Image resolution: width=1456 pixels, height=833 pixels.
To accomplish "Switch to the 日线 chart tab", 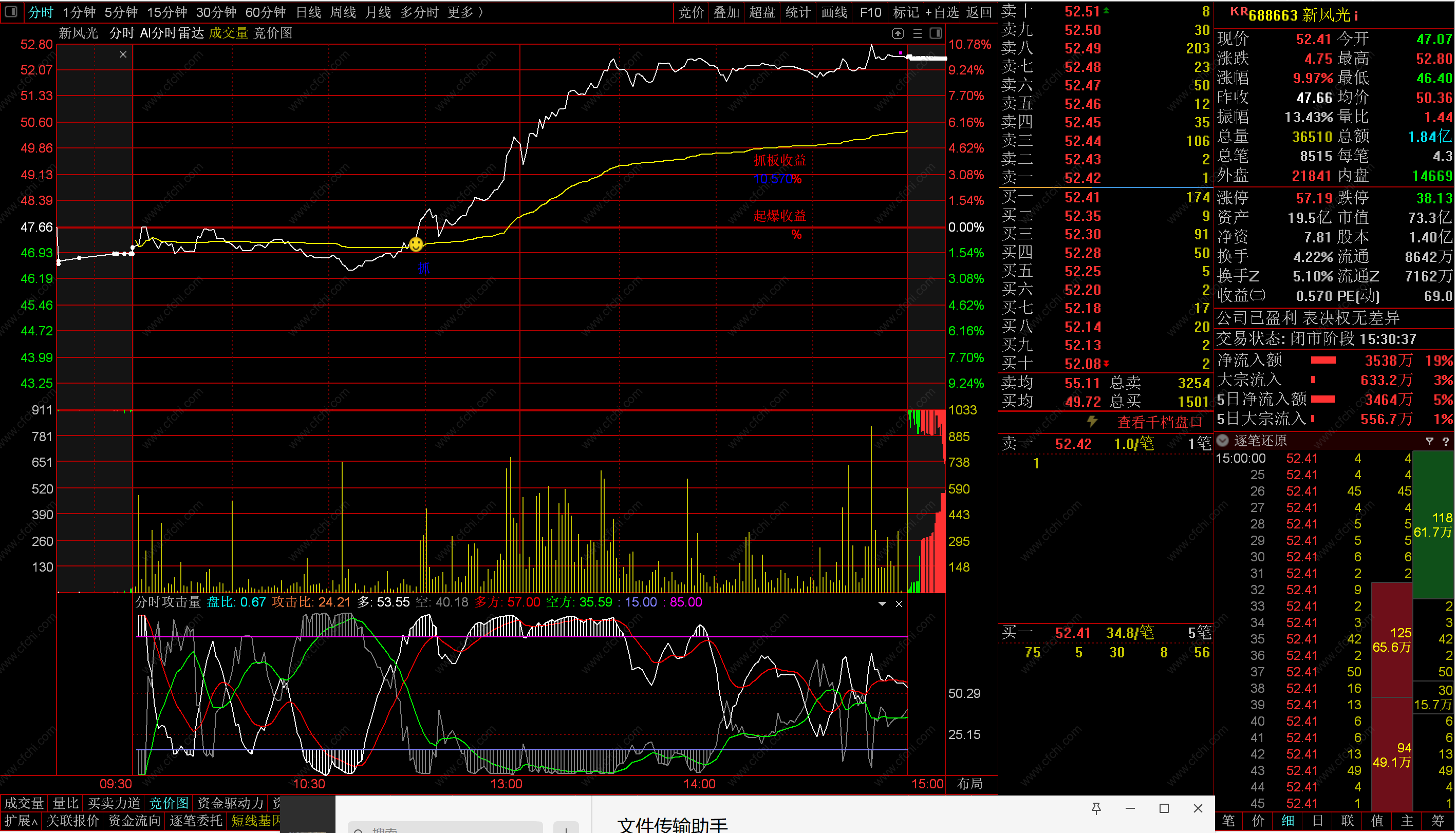I will point(308,12).
